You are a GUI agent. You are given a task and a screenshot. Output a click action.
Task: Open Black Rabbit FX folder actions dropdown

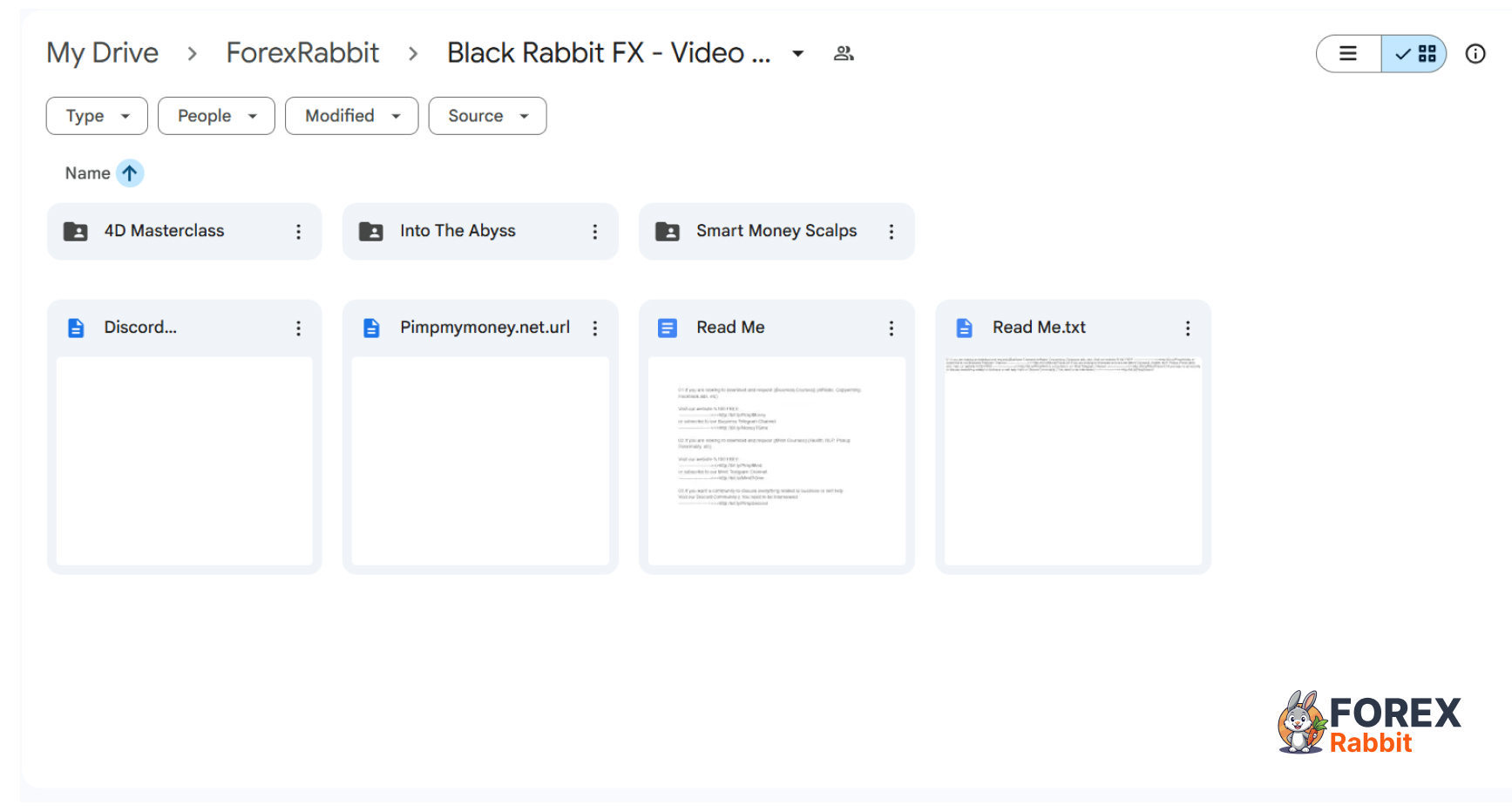tap(797, 54)
